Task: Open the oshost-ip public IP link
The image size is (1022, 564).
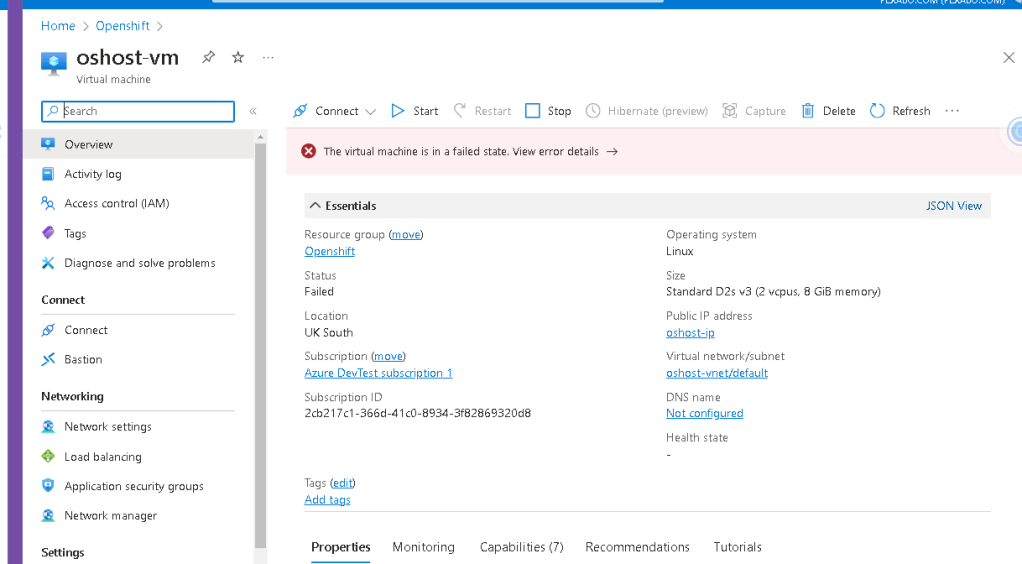Action: (690, 333)
